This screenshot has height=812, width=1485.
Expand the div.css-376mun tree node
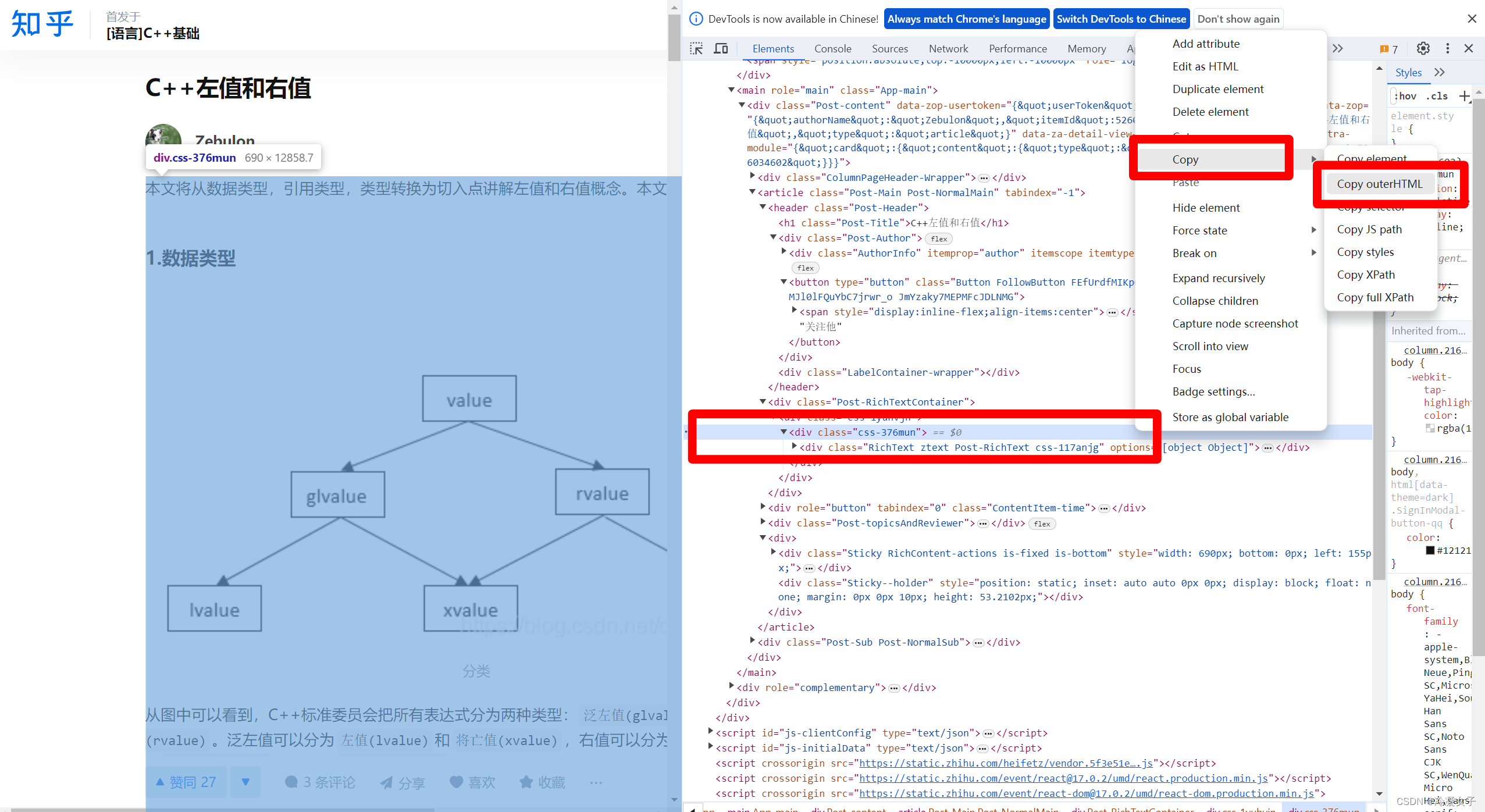(x=783, y=432)
